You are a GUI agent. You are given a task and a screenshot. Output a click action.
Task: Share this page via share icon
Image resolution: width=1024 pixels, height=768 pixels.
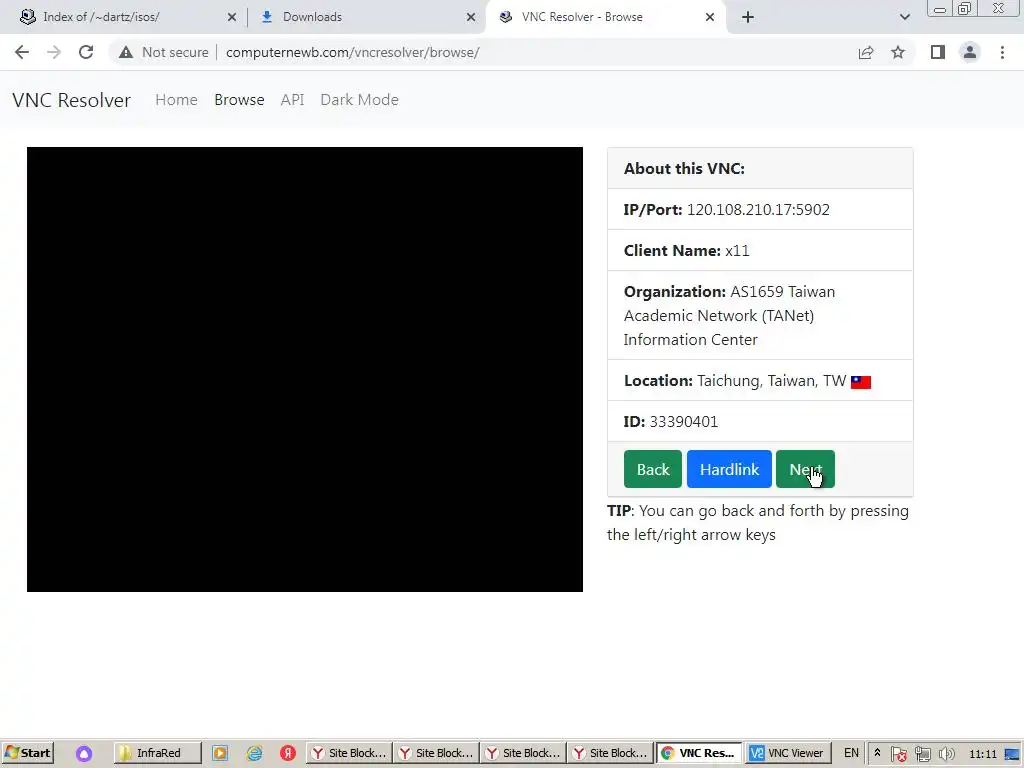tap(866, 52)
